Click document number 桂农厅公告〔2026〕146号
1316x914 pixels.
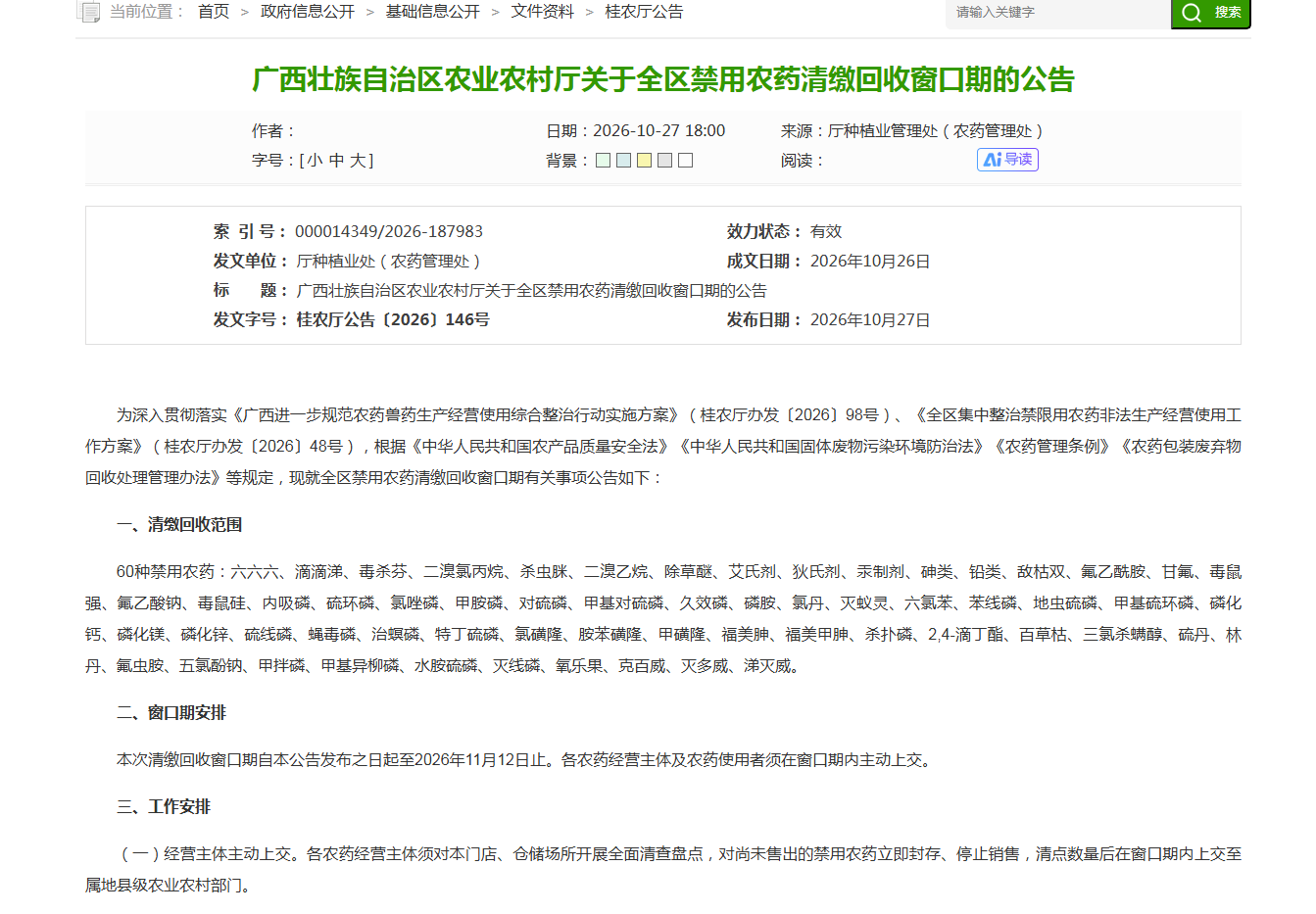(393, 320)
